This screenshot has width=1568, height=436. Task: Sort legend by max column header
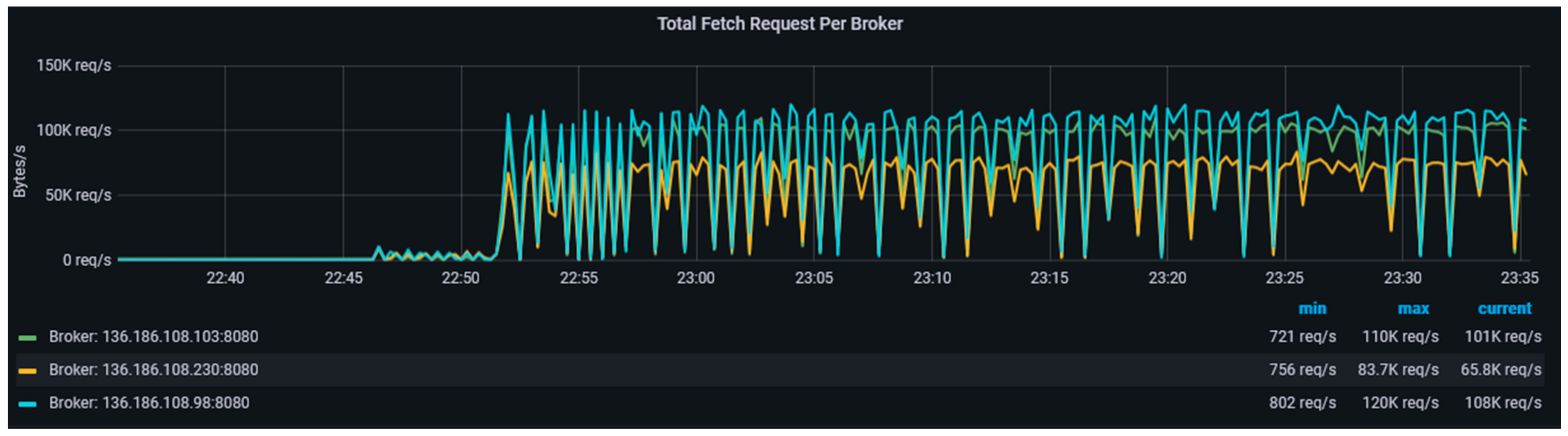click(1413, 308)
